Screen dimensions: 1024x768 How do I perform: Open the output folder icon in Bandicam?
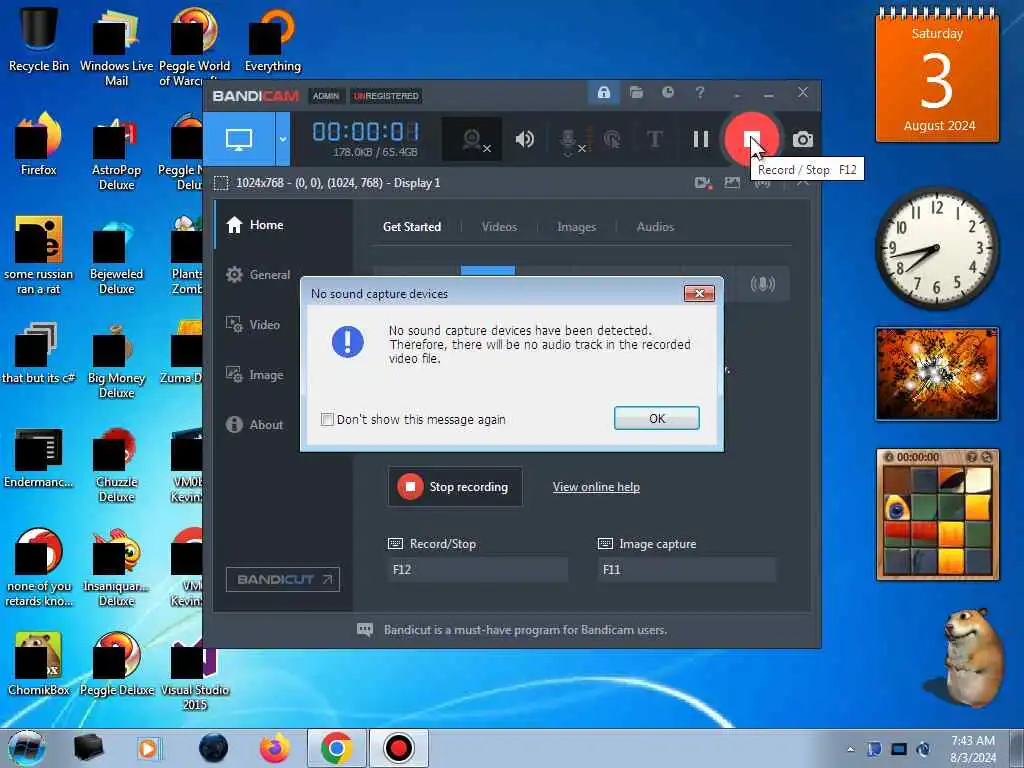click(x=636, y=92)
